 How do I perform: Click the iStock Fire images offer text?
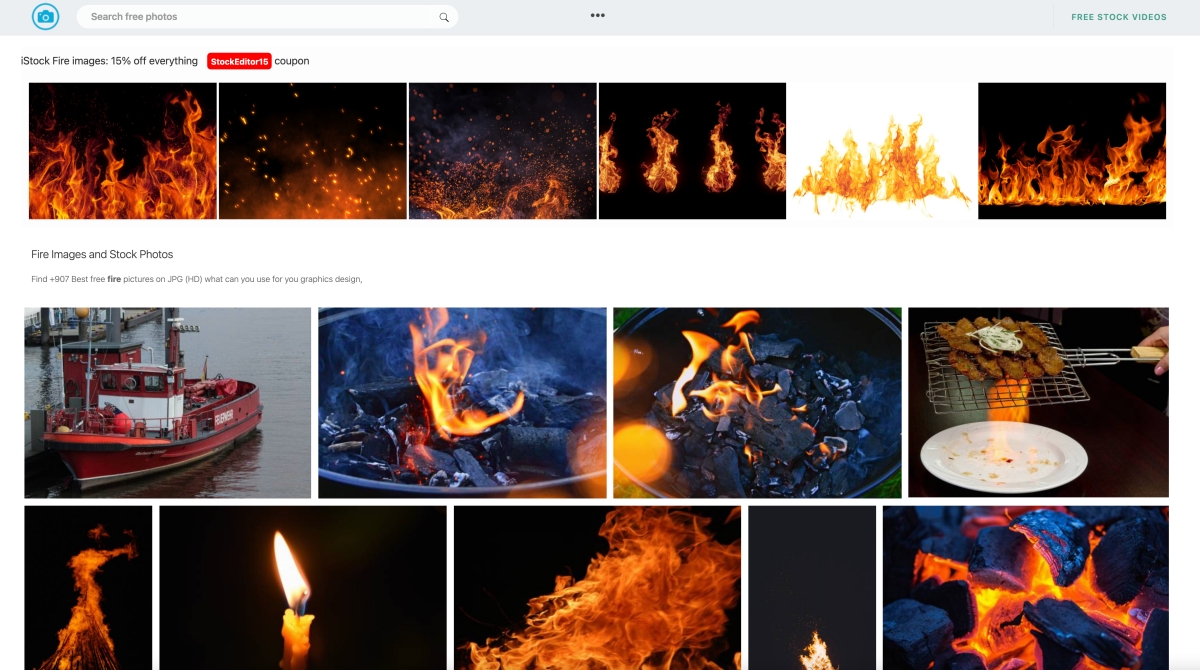coord(109,61)
